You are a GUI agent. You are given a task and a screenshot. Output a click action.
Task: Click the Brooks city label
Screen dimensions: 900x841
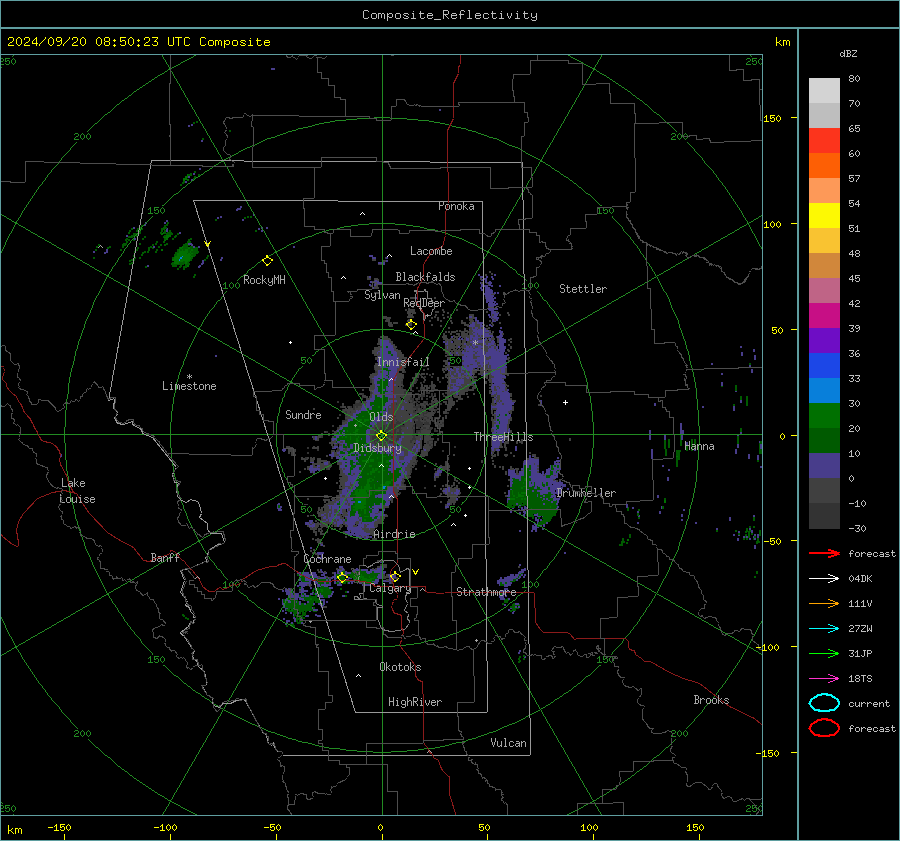[x=711, y=700]
